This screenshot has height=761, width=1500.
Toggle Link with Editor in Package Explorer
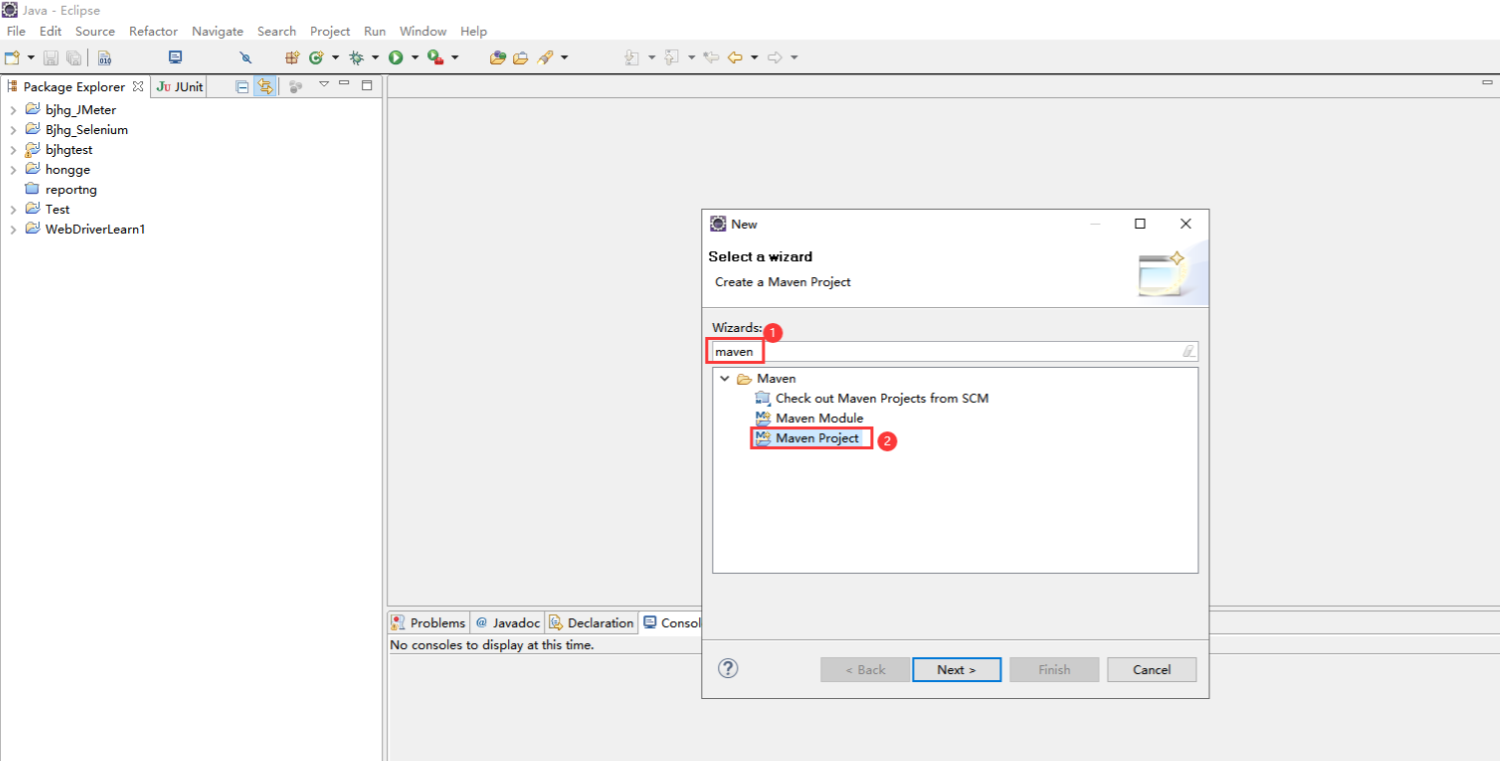coord(265,87)
